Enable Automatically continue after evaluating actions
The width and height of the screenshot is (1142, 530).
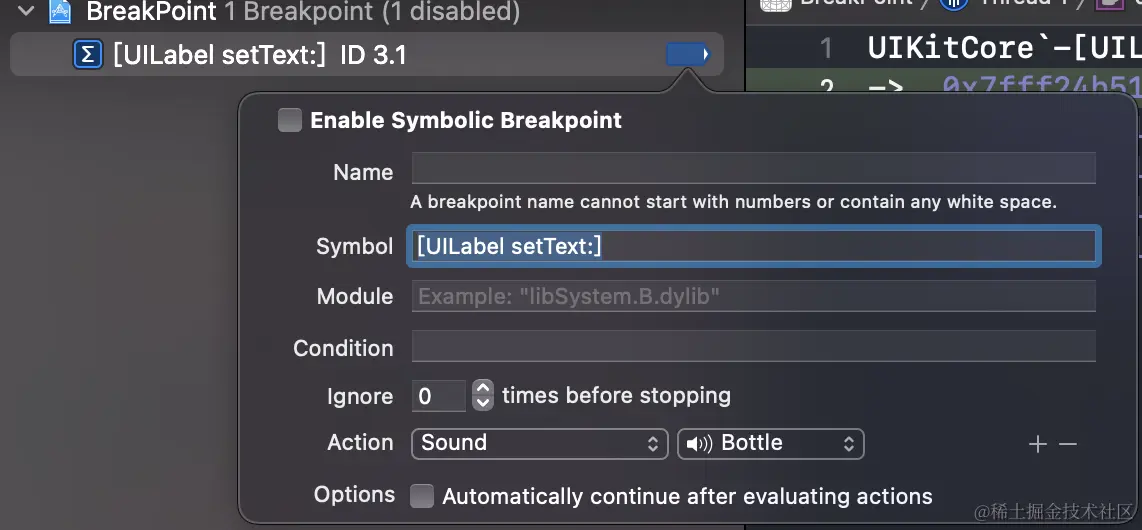coord(423,496)
